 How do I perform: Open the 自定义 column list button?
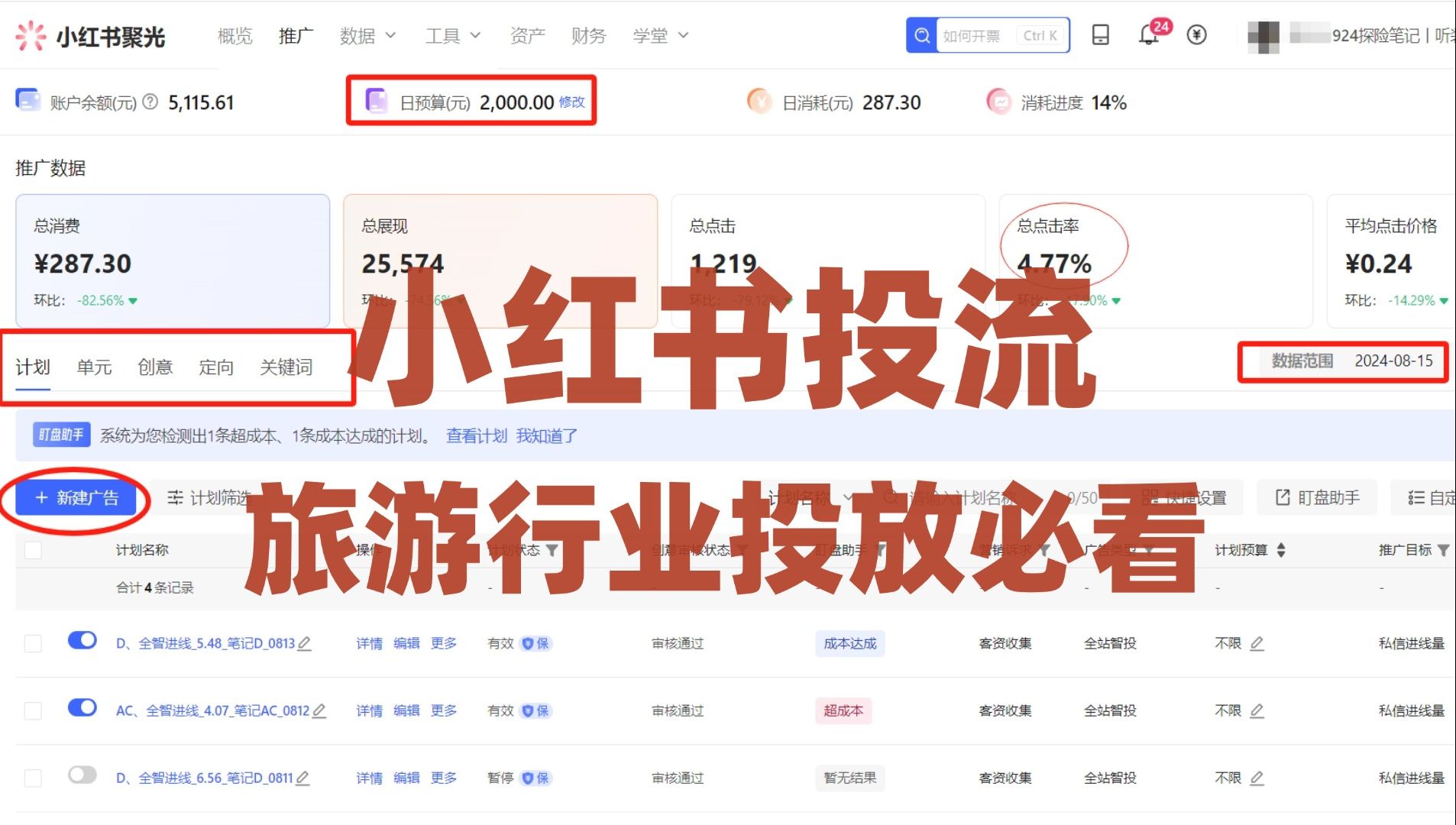(1428, 498)
